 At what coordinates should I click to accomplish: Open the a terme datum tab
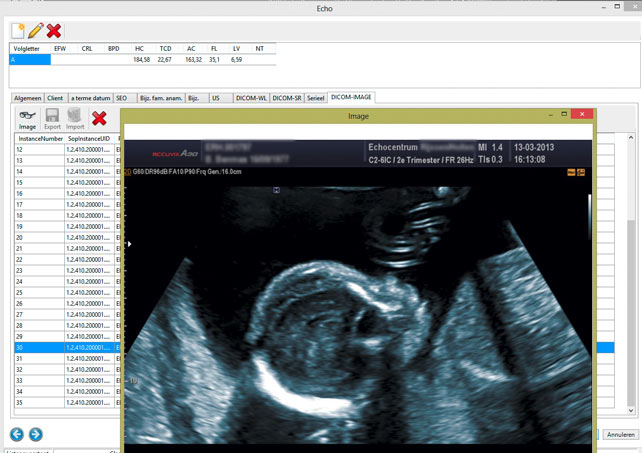90,98
